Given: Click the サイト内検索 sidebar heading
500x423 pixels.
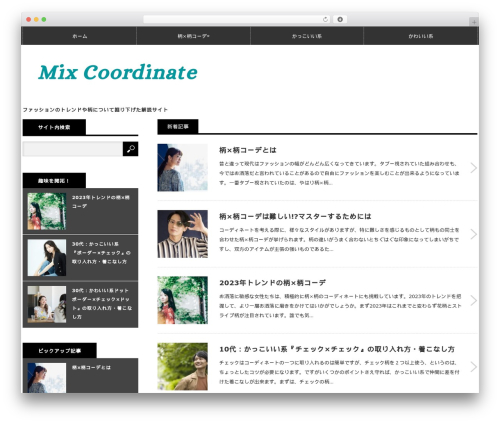Looking at the screenshot, I should [54, 127].
